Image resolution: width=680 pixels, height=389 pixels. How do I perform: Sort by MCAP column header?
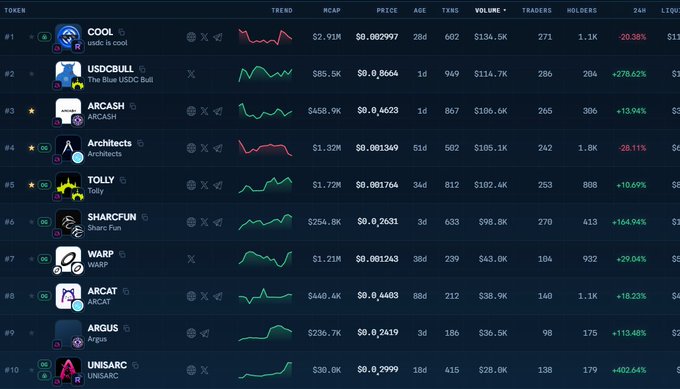(x=332, y=10)
